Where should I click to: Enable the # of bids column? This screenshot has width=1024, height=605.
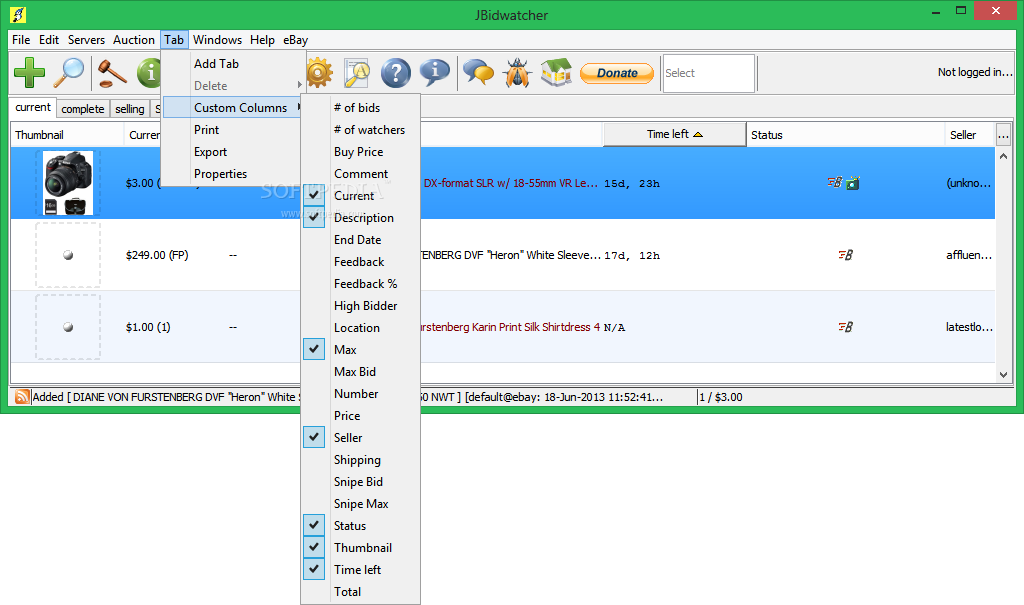point(360,108)
